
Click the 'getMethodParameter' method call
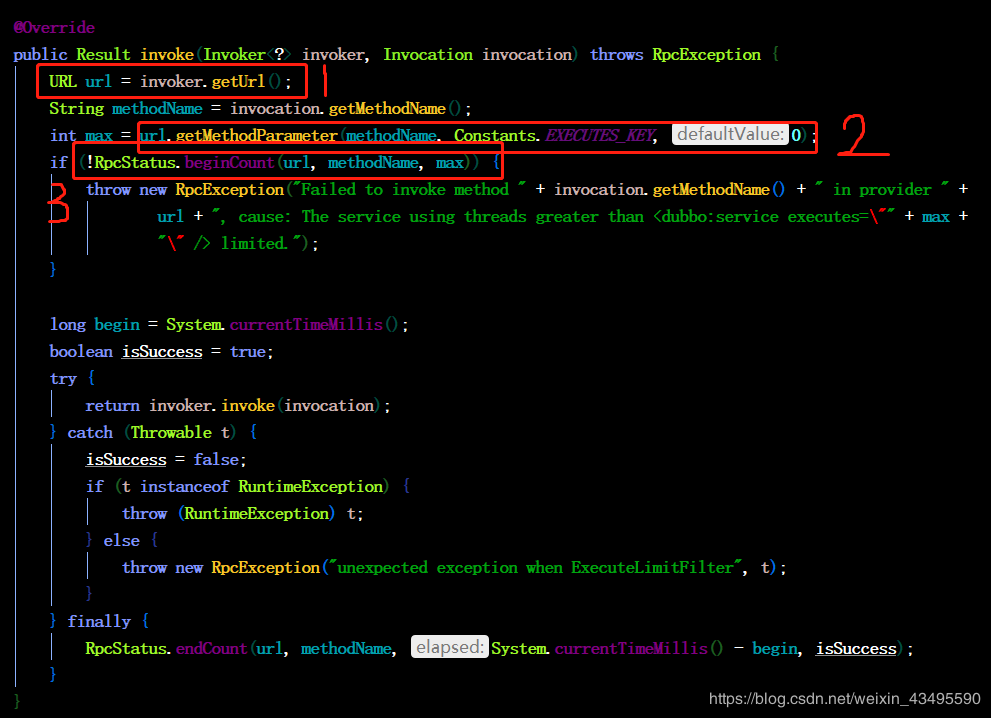(x=257, y=135)
